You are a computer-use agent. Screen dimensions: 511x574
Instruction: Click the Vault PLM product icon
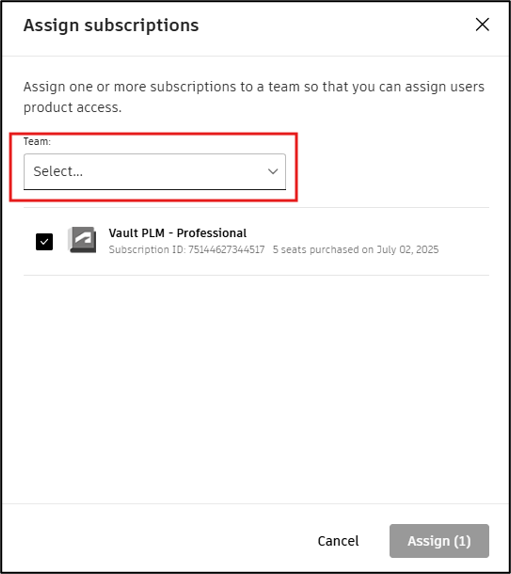(82, 240)
